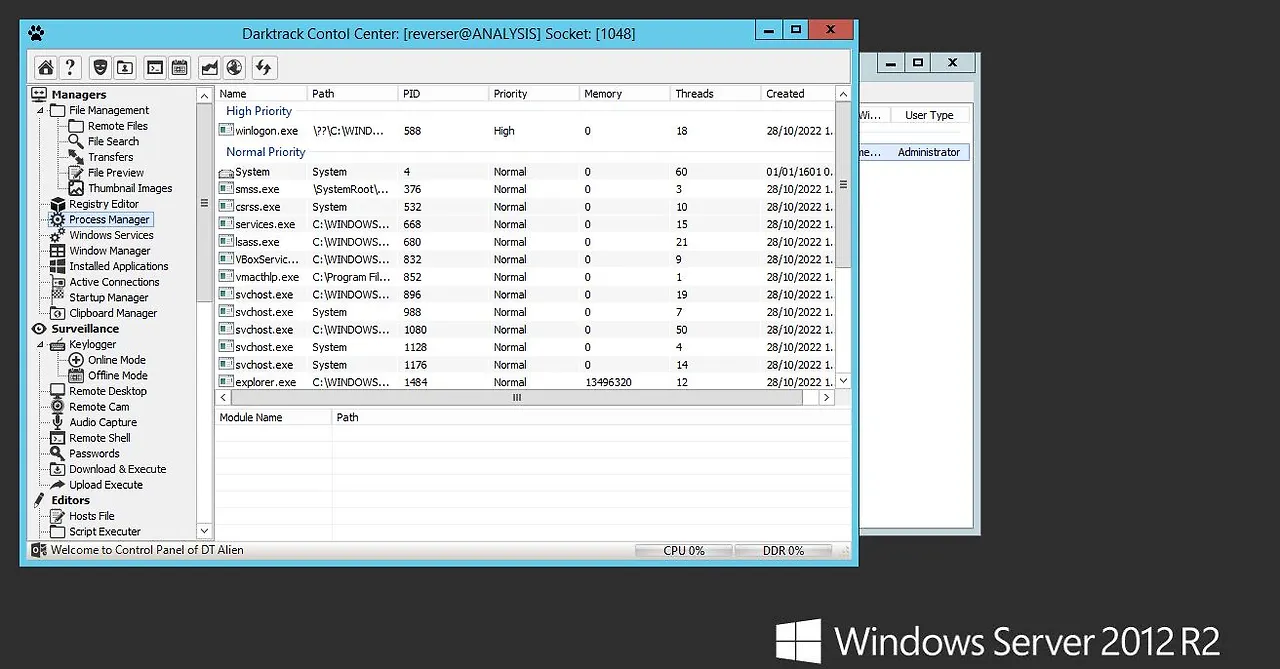Click the process list scroll down arrow
1280x669 pixels.
point(843,381)
